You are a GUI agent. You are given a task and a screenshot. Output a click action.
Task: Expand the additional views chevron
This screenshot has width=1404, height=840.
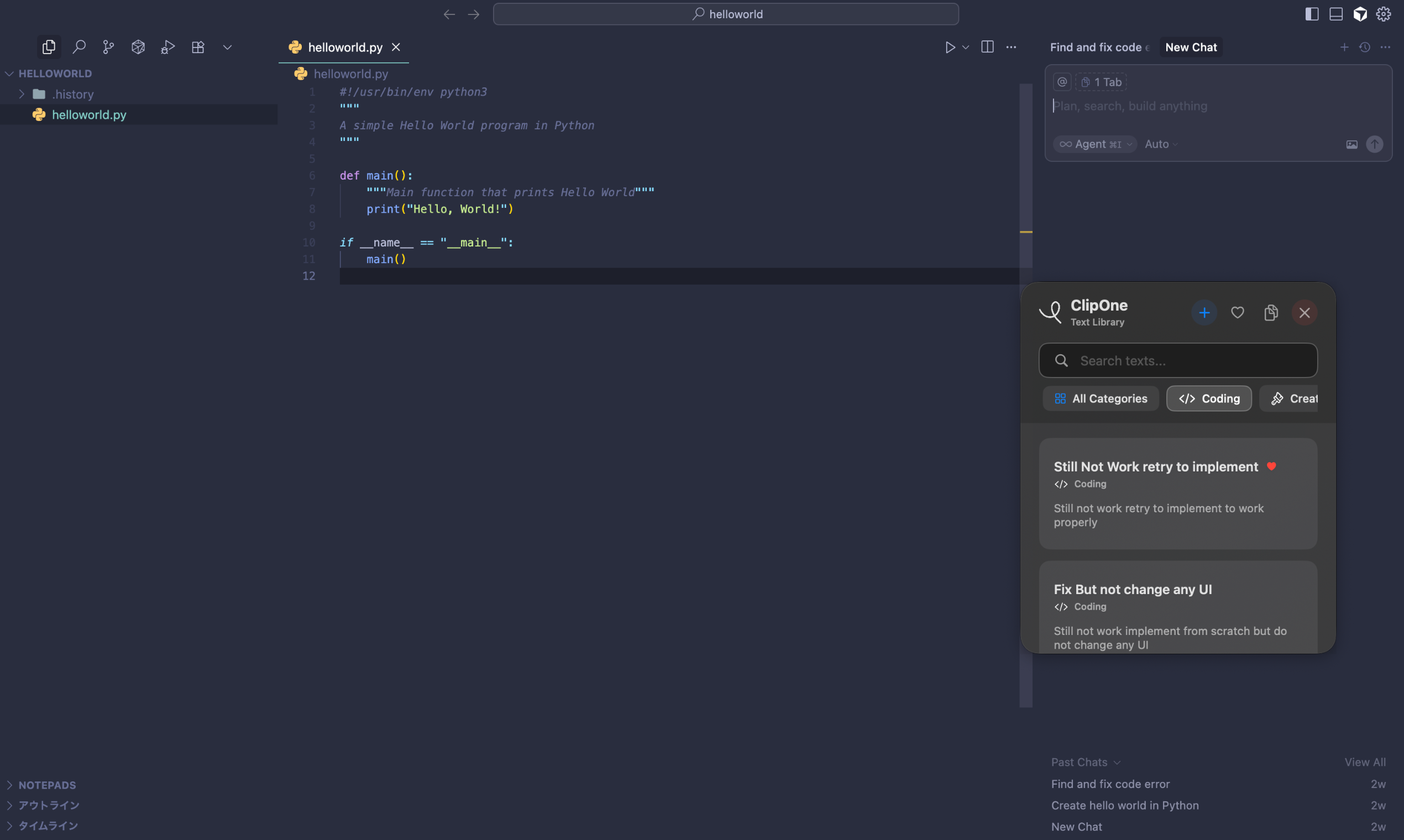(227, 47)
